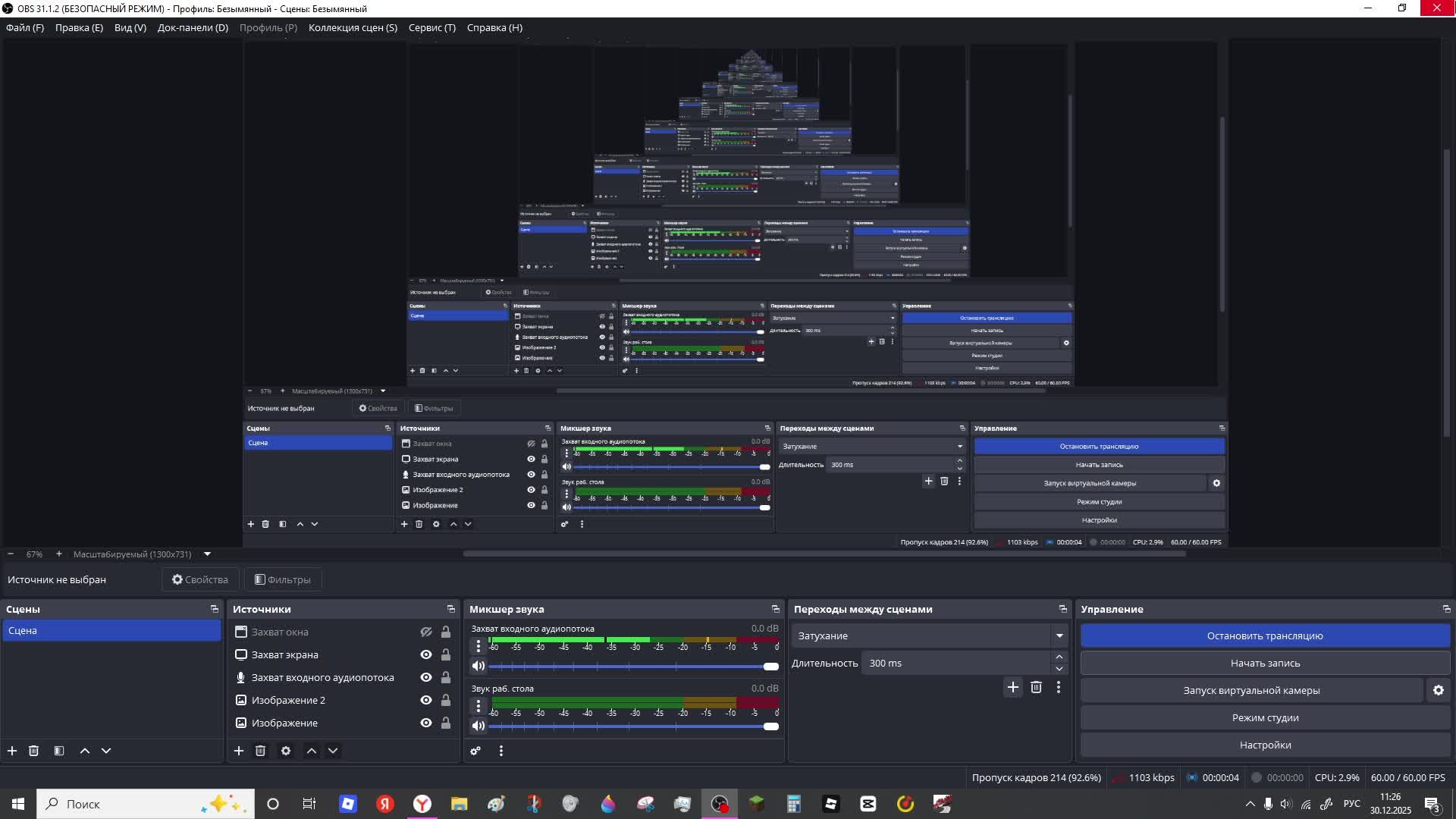Add a new scene with plus icon
The height and width of the screenshot is (819, 1456).
click(x=12, y=751)
